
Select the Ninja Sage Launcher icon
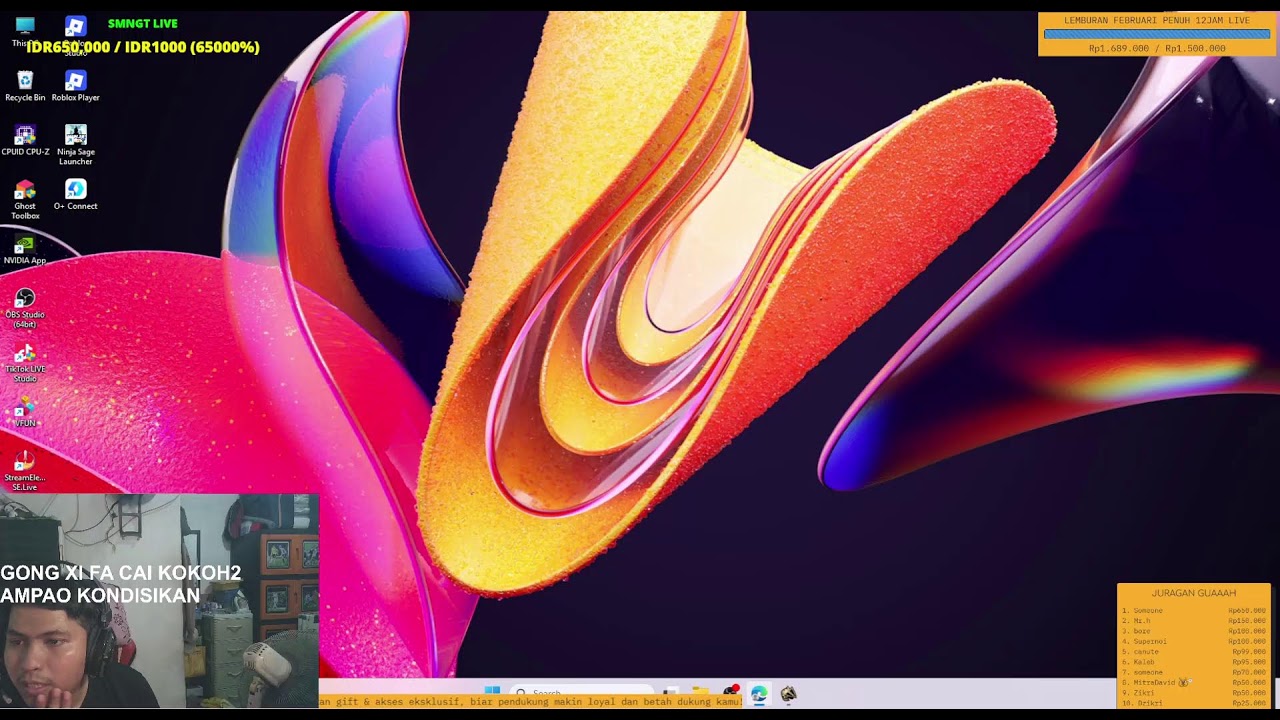(75, 145)
